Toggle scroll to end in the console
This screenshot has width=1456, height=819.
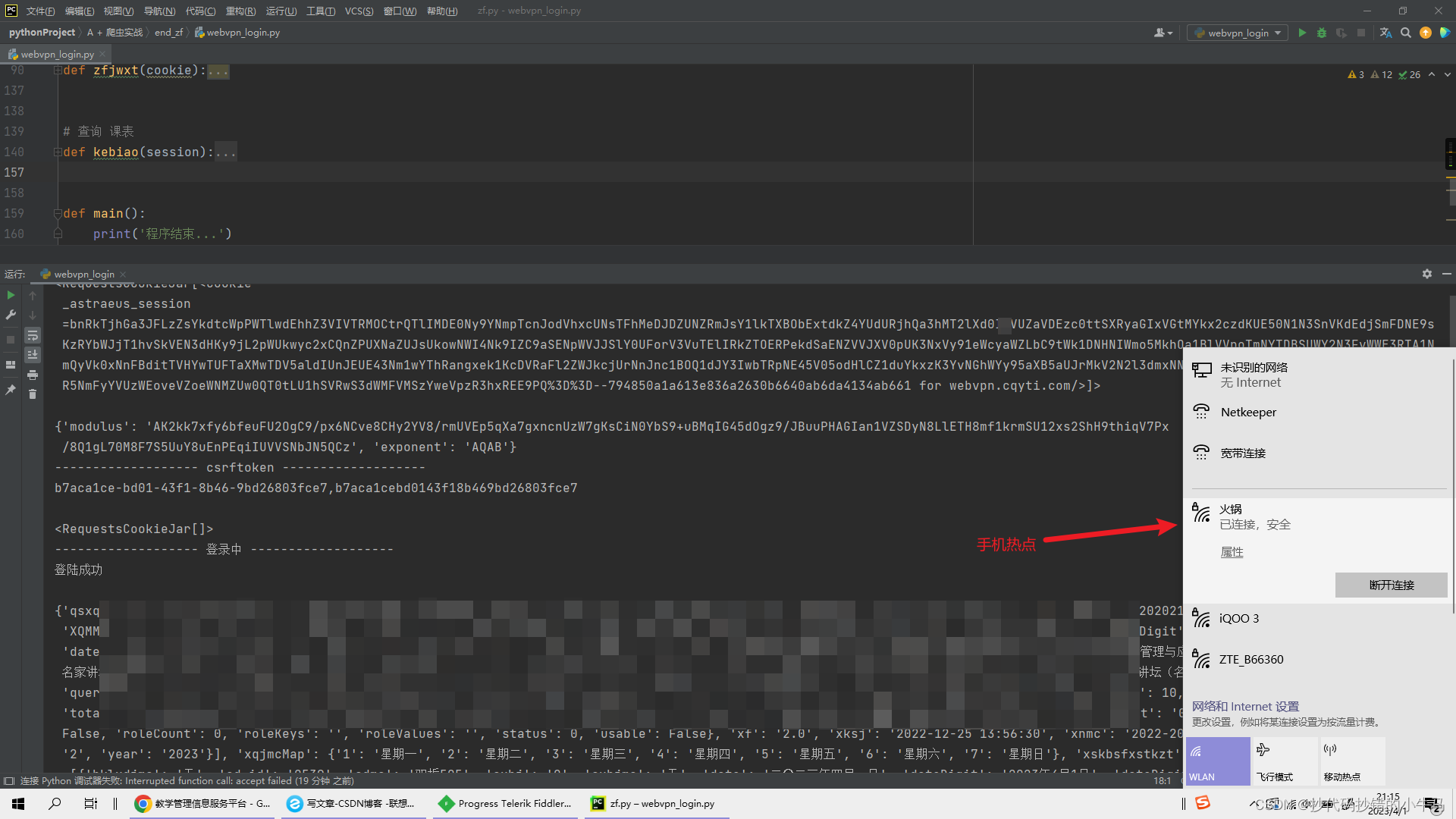tap(33, 355)
